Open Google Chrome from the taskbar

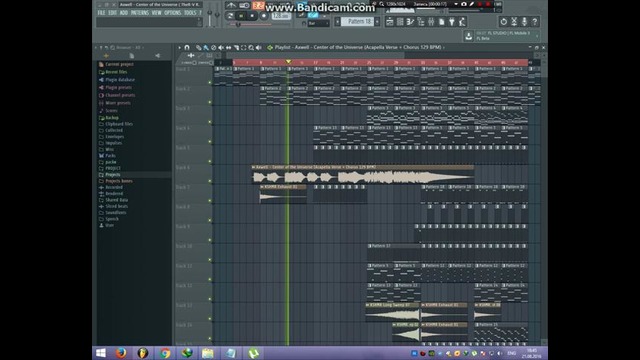(x=165, y=353)
